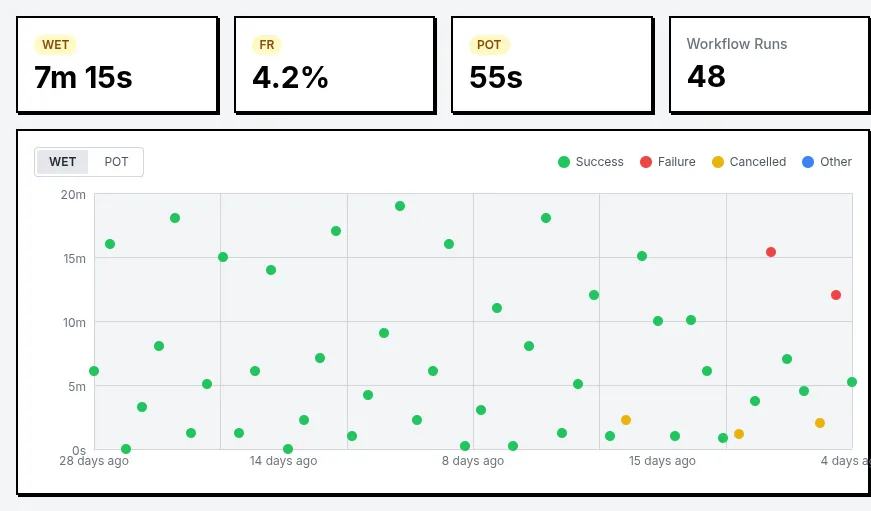Select the 55s metric value
871x511 pixels.
[496, 77]
